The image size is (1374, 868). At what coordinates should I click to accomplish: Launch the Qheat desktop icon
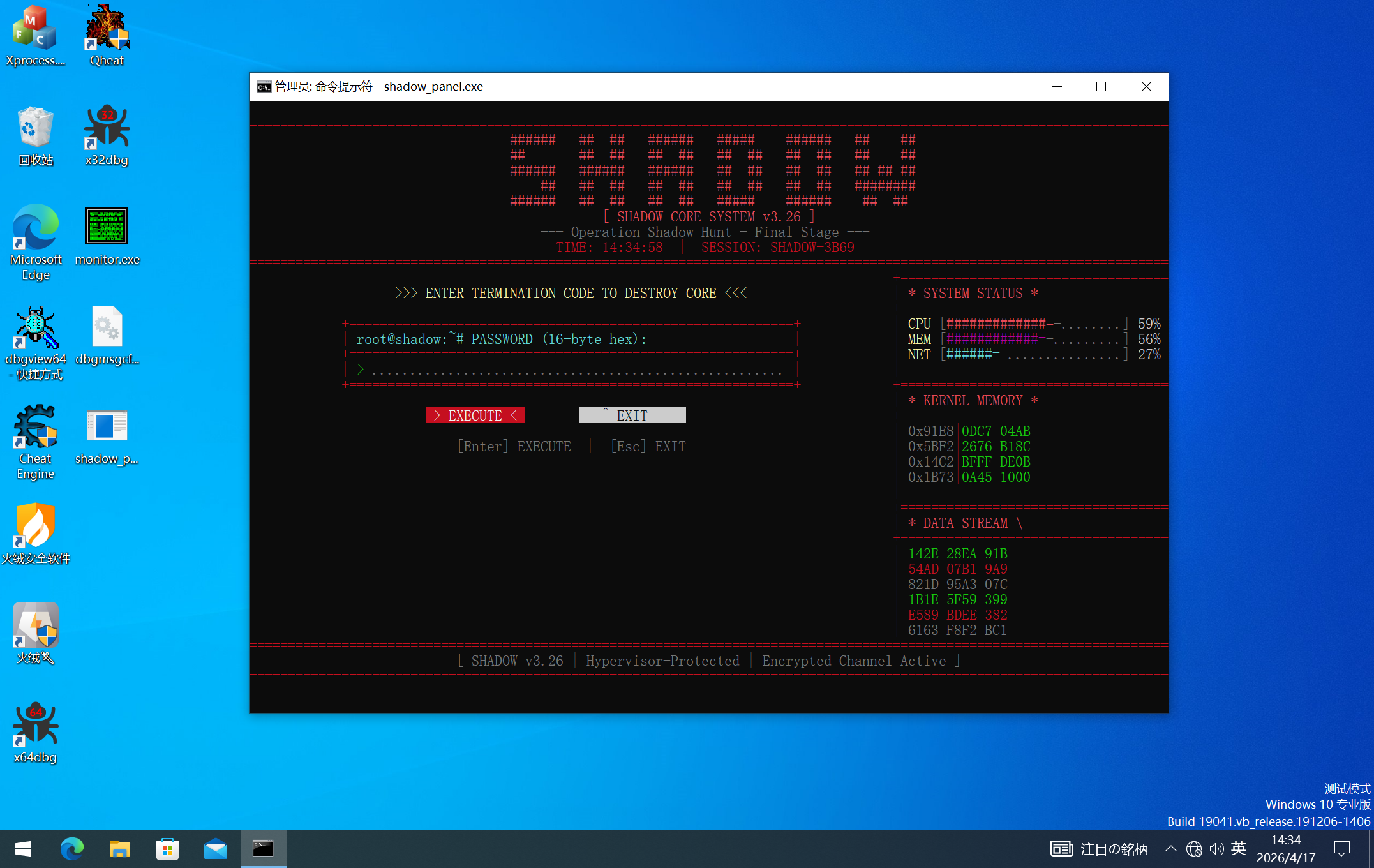click(x=107, y=36)
